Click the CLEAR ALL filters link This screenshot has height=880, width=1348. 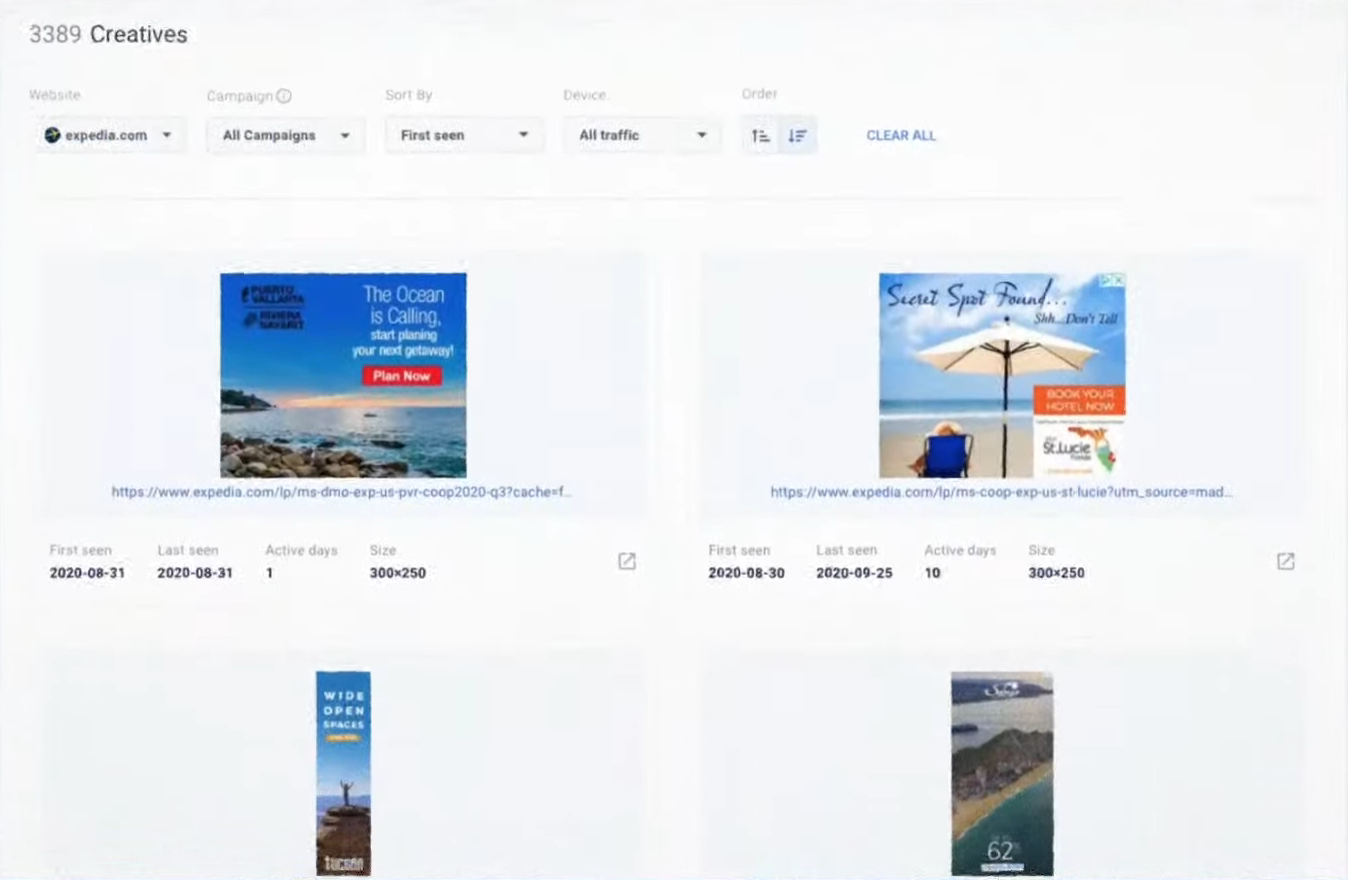coord(901,135)
